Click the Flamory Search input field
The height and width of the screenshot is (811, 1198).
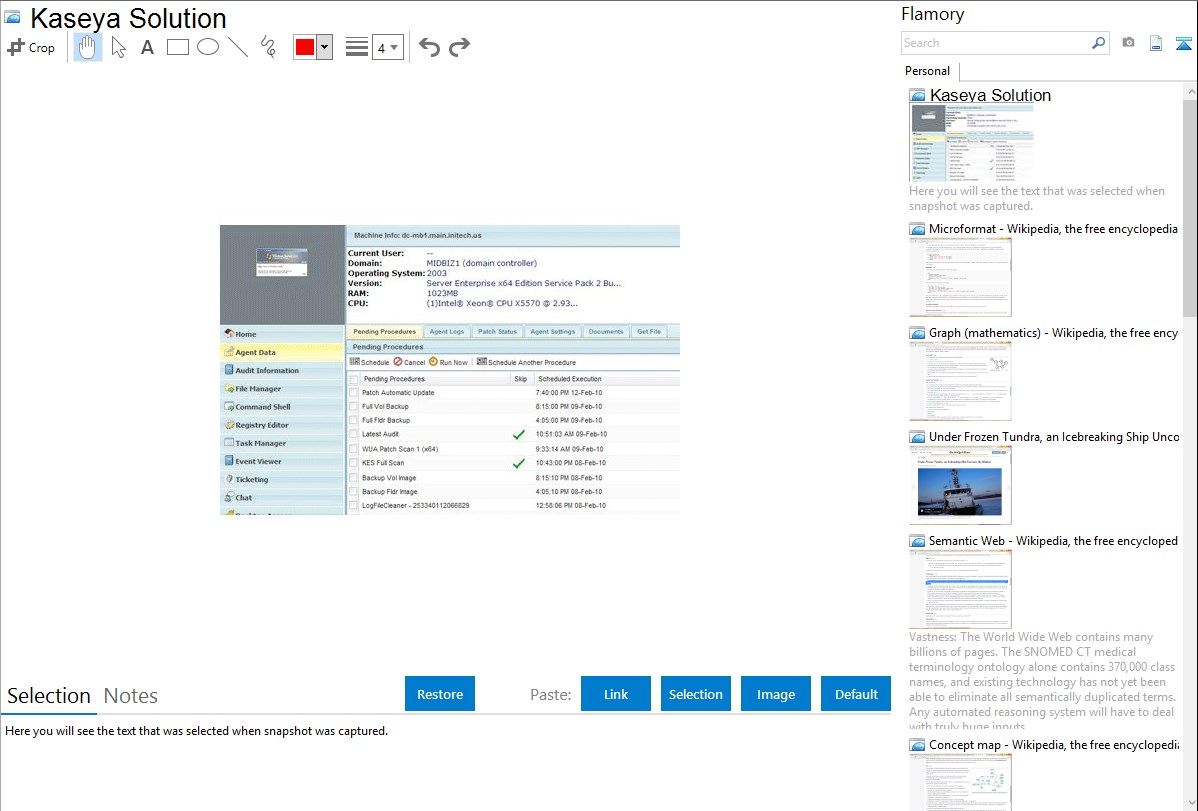(995, 43)
